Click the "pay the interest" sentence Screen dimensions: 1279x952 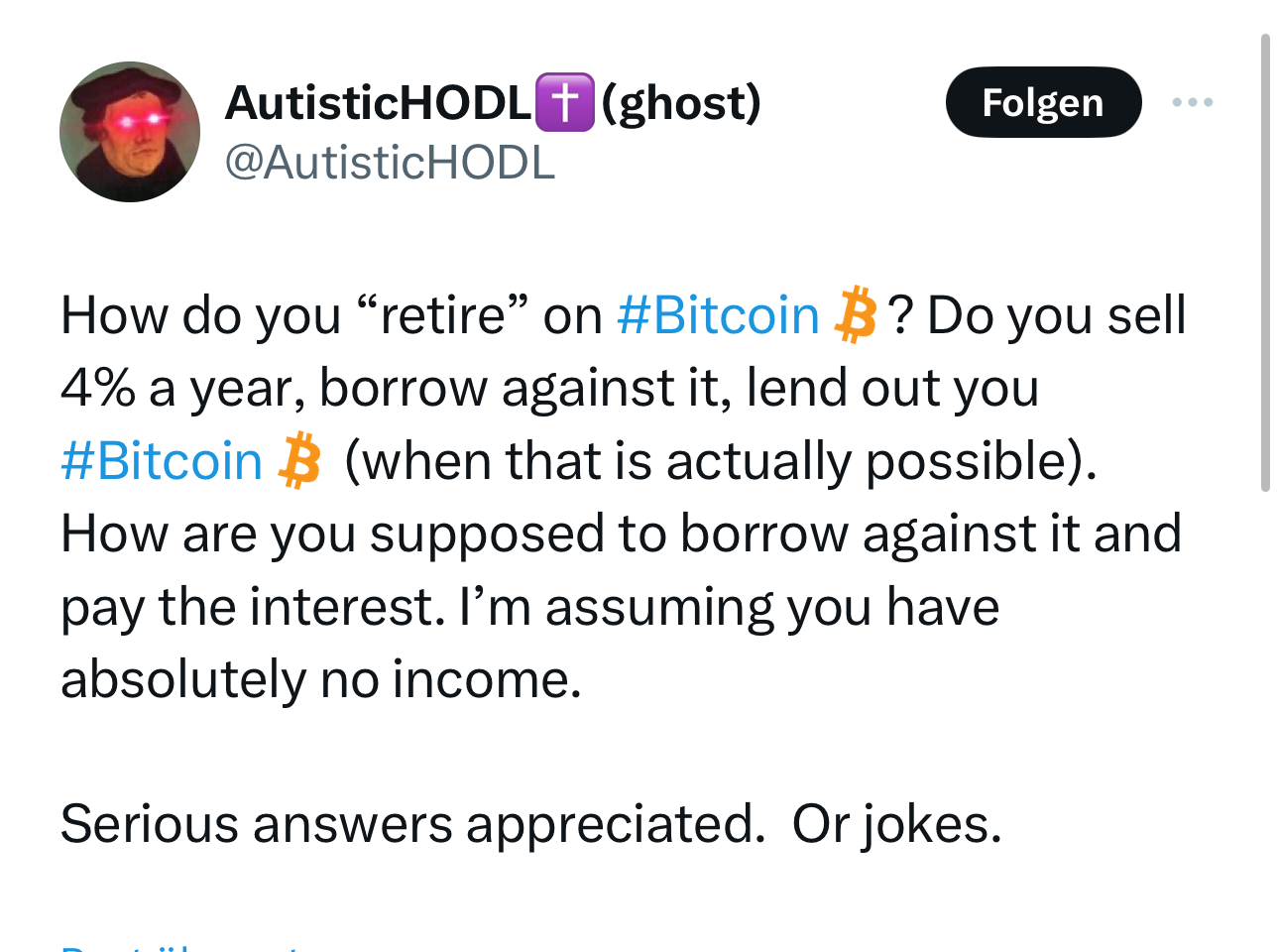(x=253, y=607)
